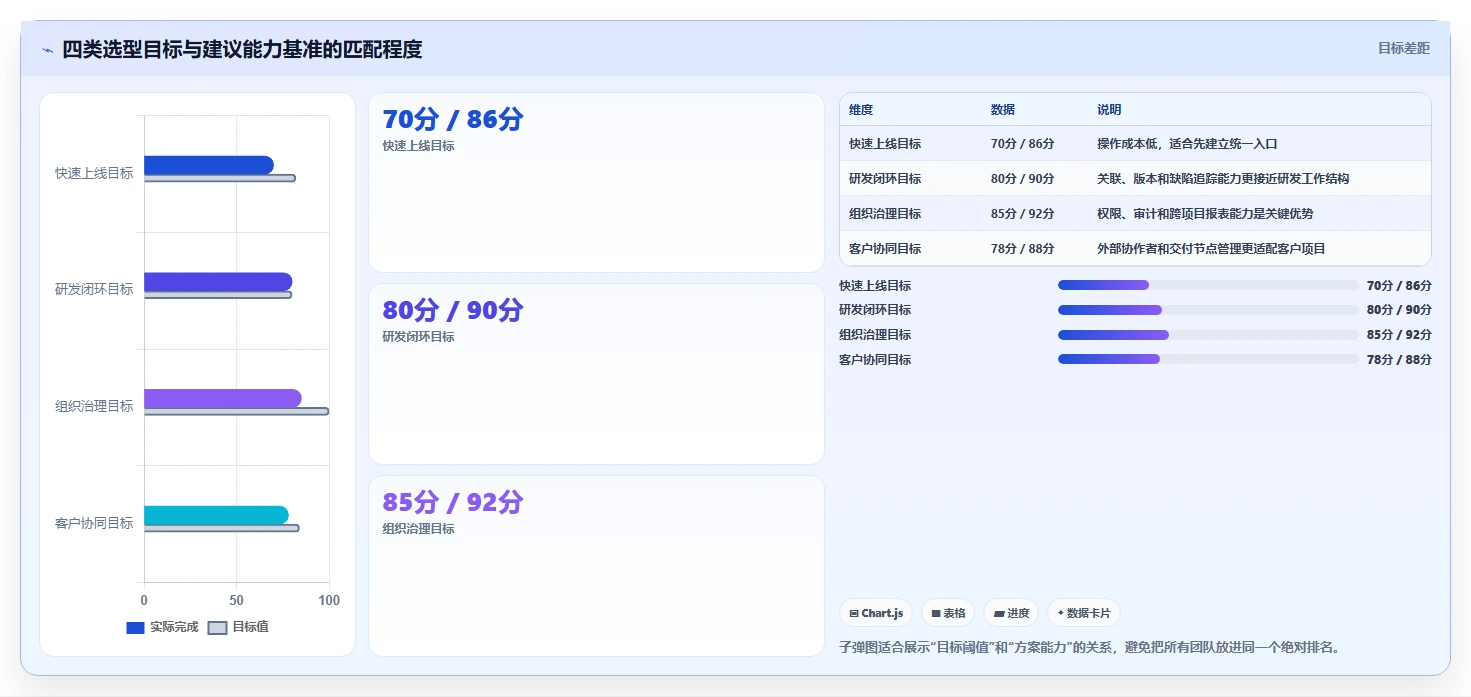Click the gray target bar under 快速上线目标
This screenshot has height=697, width=1471.
pyautogui.click(x=220, y=178)
